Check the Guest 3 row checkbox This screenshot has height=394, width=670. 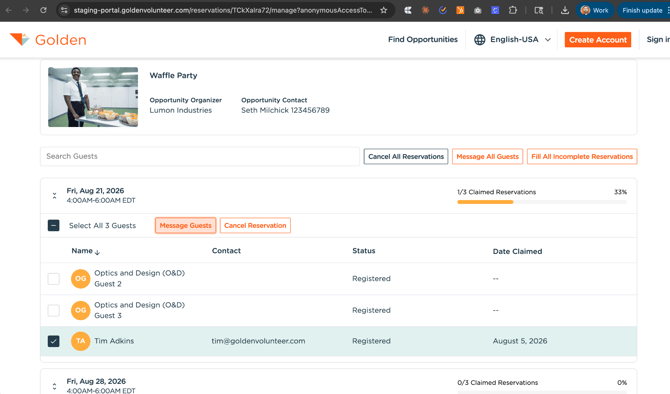[53, 310]
